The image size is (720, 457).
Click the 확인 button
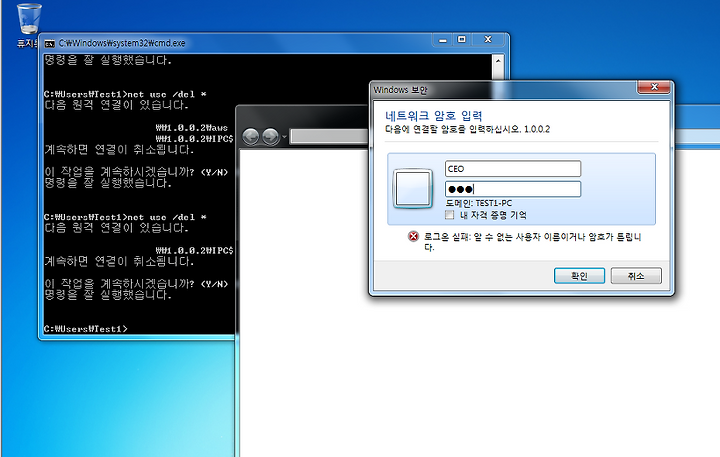tap(579, 276)
